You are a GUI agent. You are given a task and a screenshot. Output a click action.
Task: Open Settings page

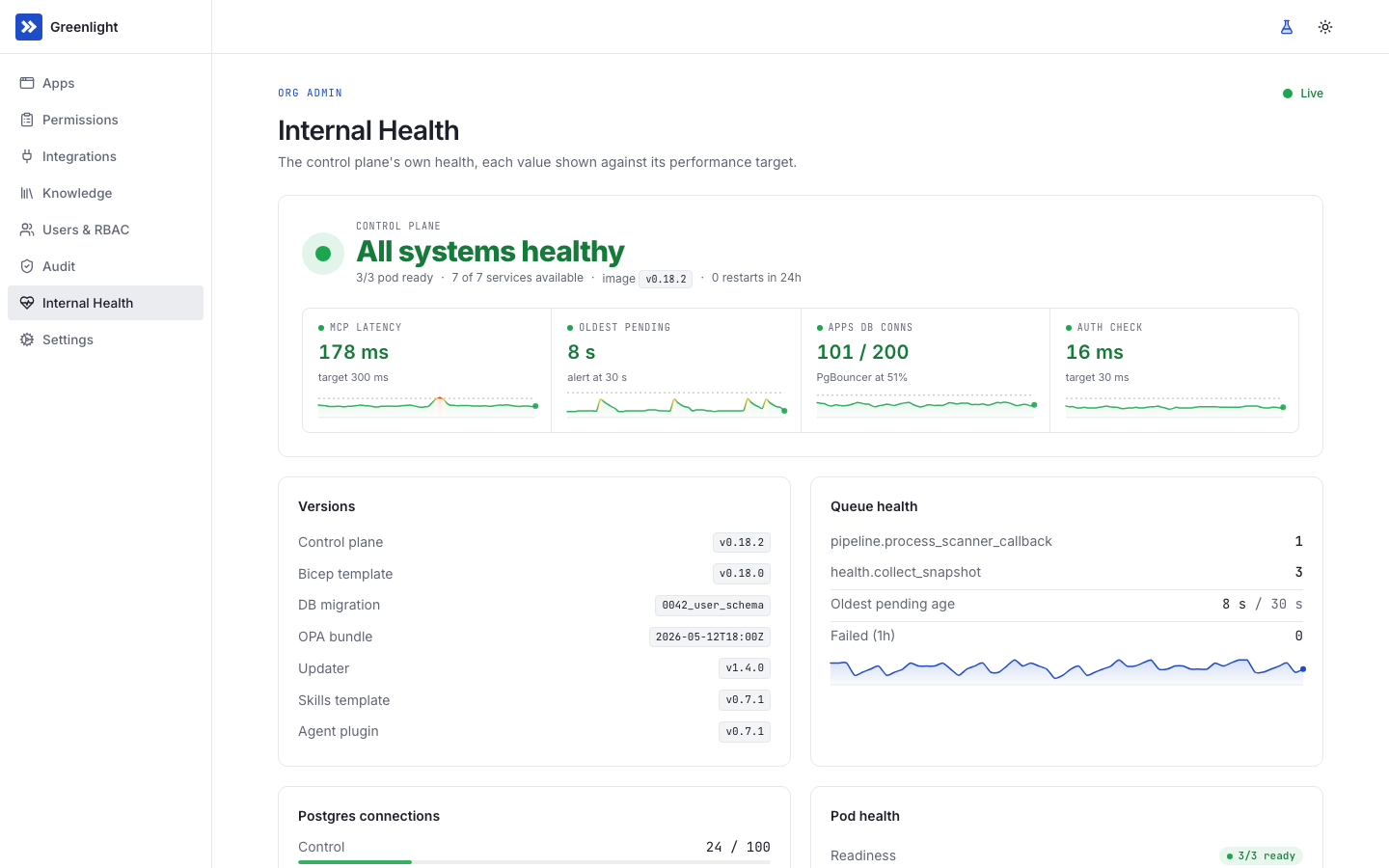[105, 339]
